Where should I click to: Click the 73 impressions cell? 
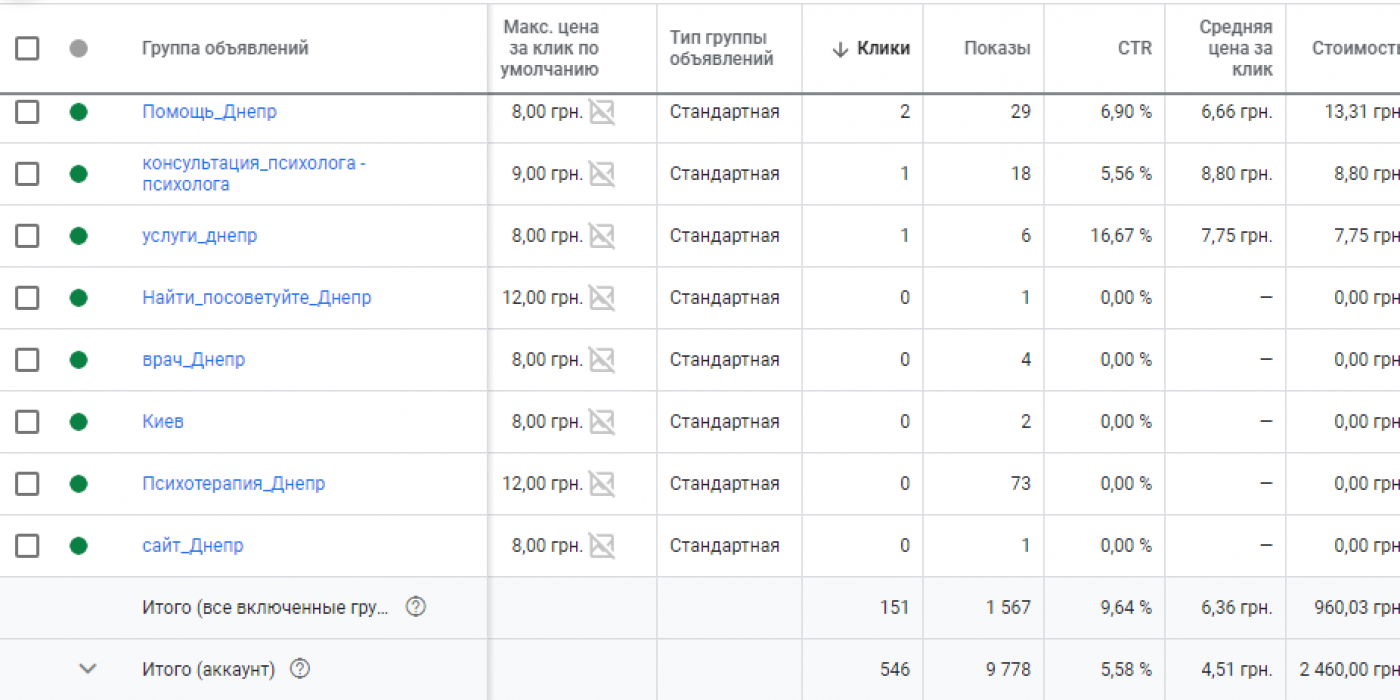tap(1020, 484)
